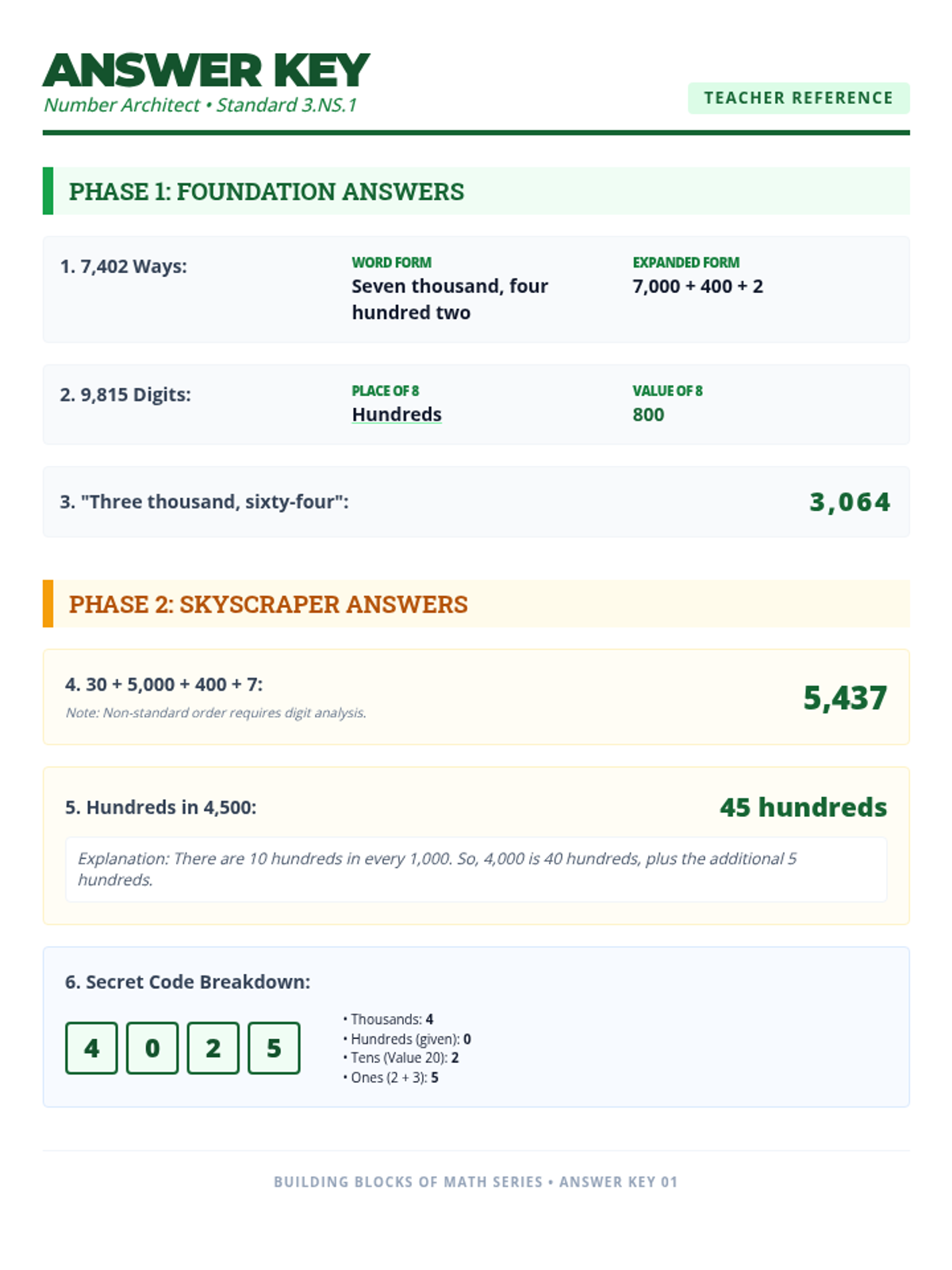Click the non-standard order note

216,713
